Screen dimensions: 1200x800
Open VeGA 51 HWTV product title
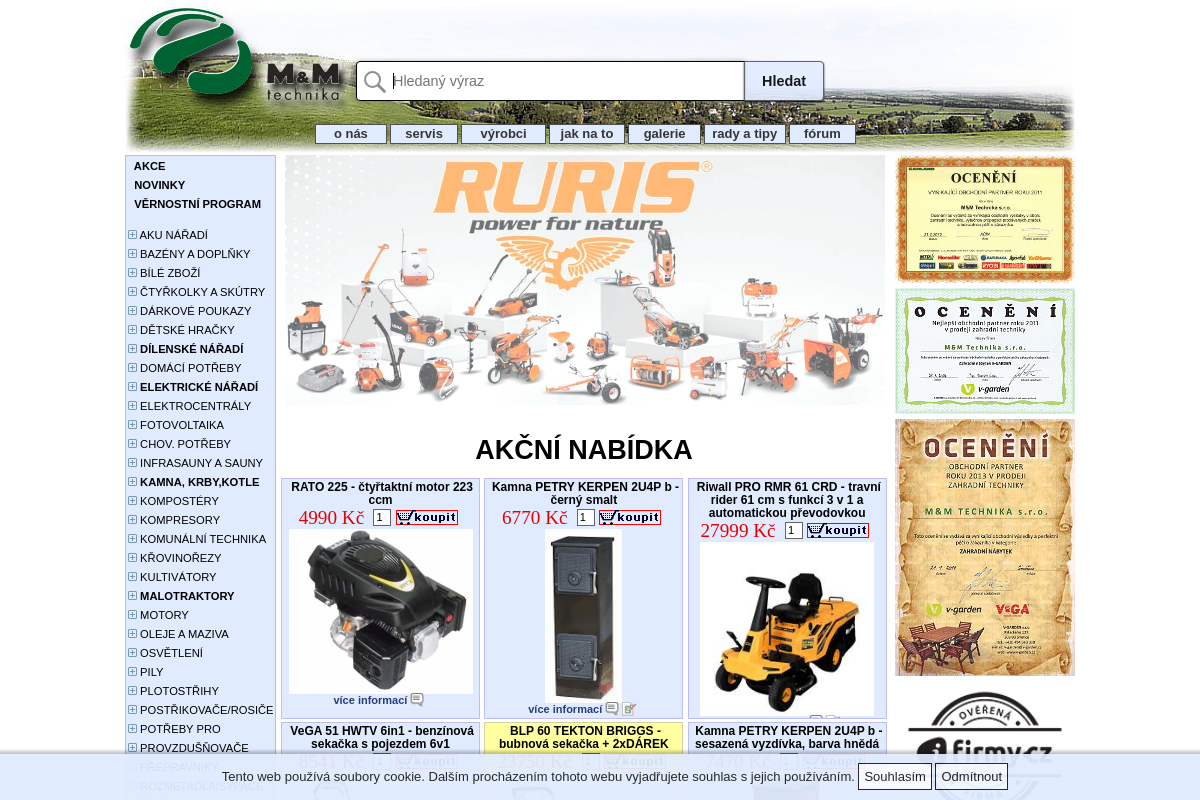[382, 737]
